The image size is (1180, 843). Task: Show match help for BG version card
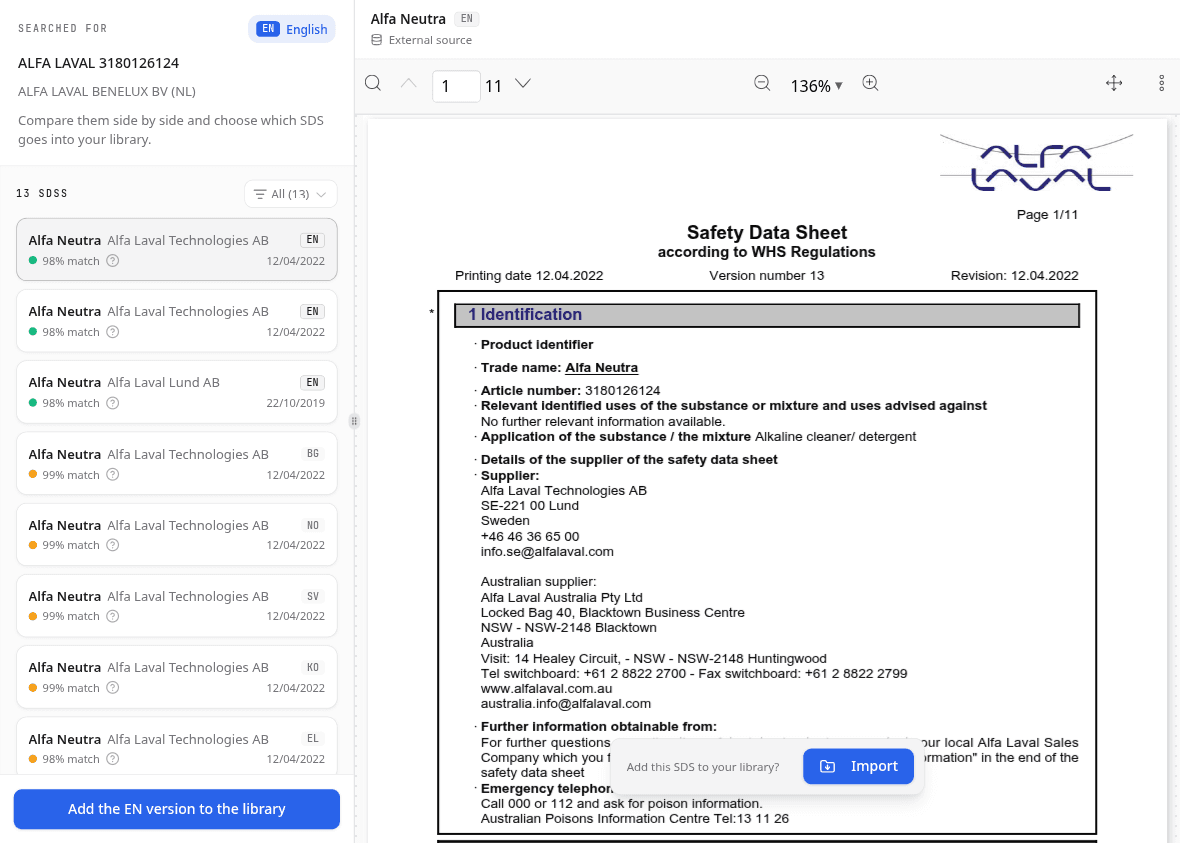click(x=113, y=475)
